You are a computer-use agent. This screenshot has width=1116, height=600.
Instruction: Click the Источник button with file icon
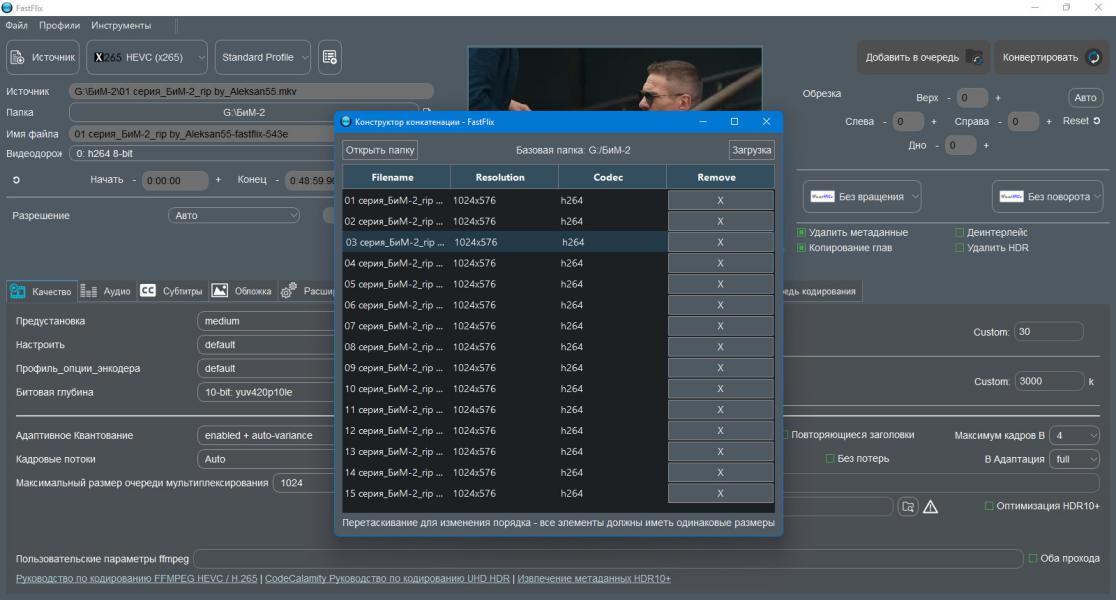[x=43, y=57]
